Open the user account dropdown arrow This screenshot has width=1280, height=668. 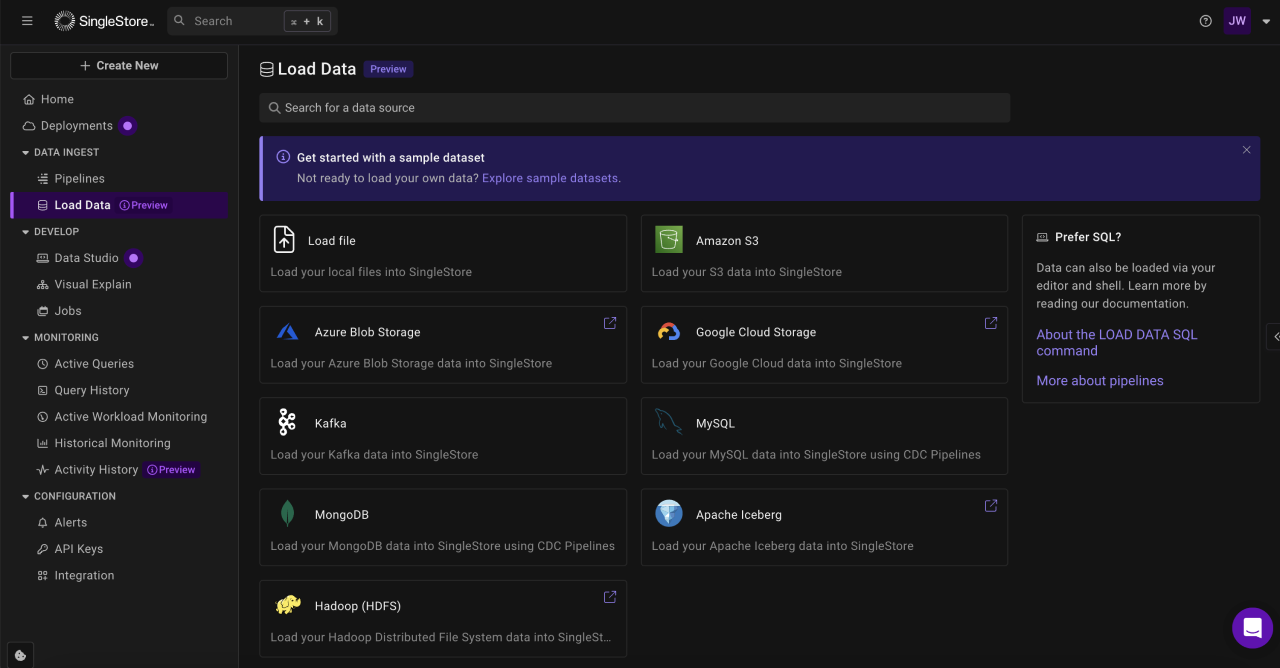(1266, 20)
